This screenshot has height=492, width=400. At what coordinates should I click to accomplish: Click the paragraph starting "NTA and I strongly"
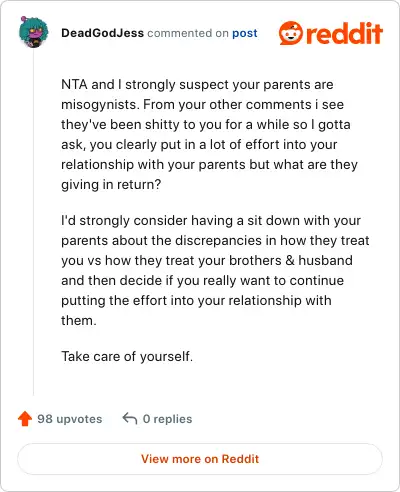click(x=209, y=134)
